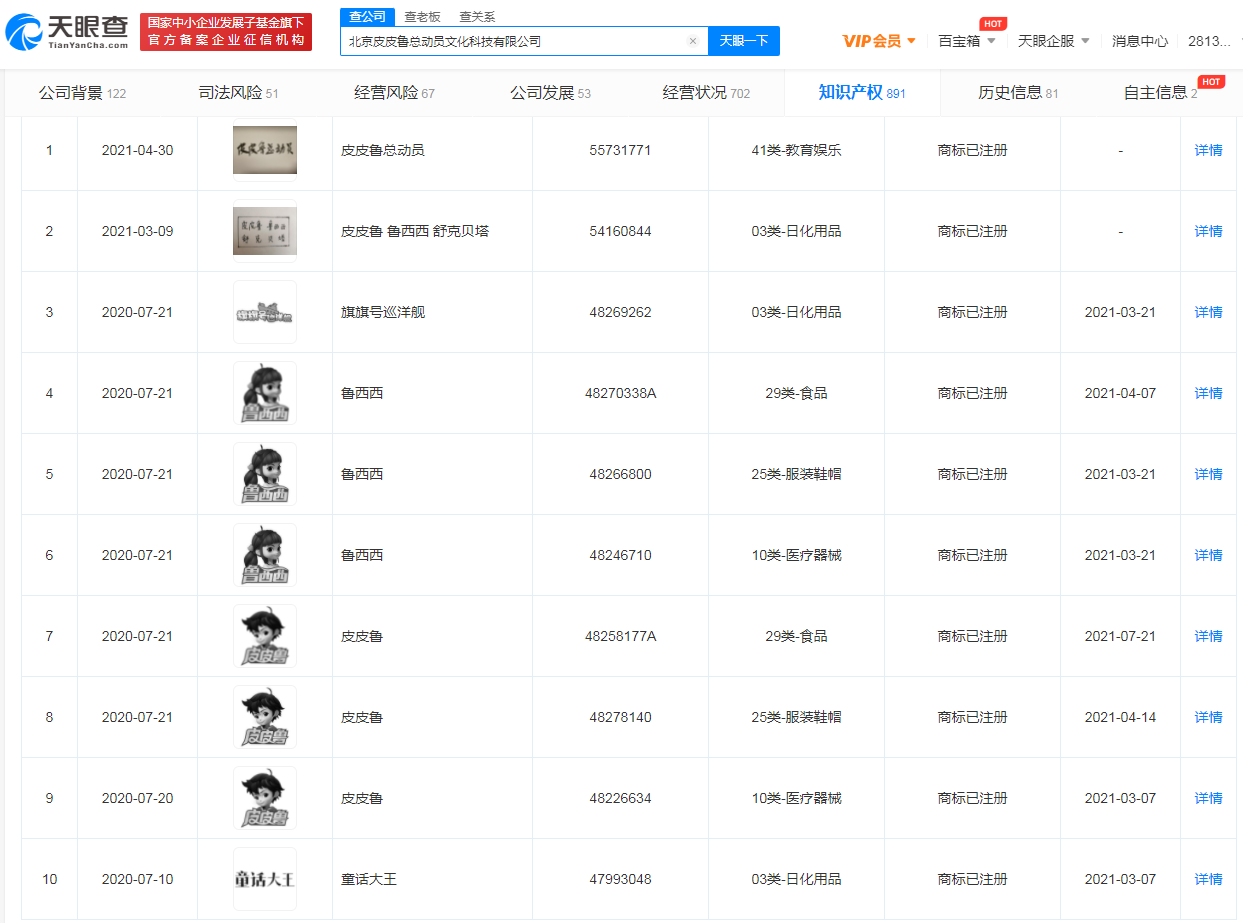The height and width of the screenshot is (923, 1243).
Task: Open the trademark thumbnail for 皮皮鲁总动员
Action: pyautogui.click(x=265, y=150)
